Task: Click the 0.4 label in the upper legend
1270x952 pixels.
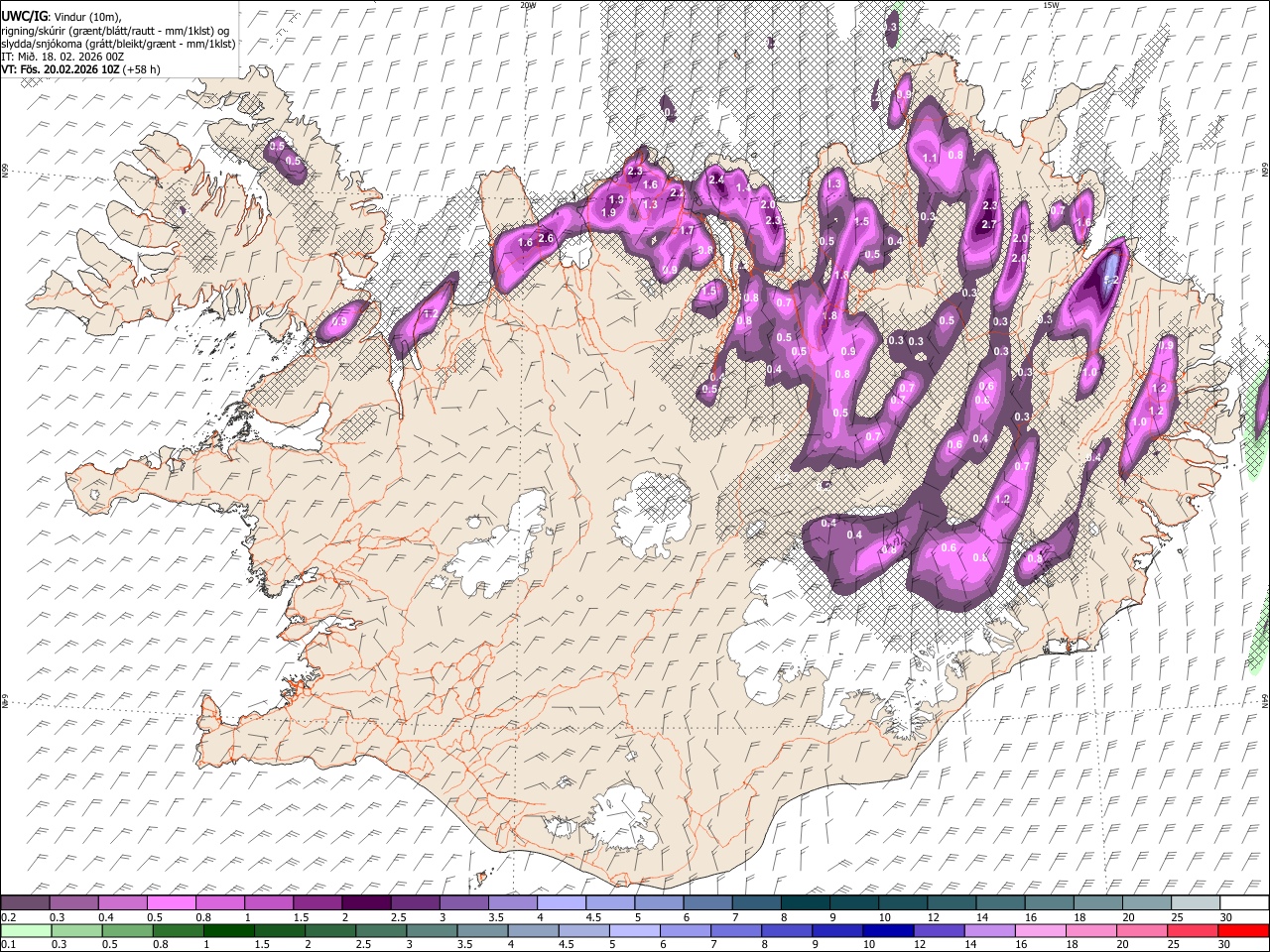Action: 106,917
